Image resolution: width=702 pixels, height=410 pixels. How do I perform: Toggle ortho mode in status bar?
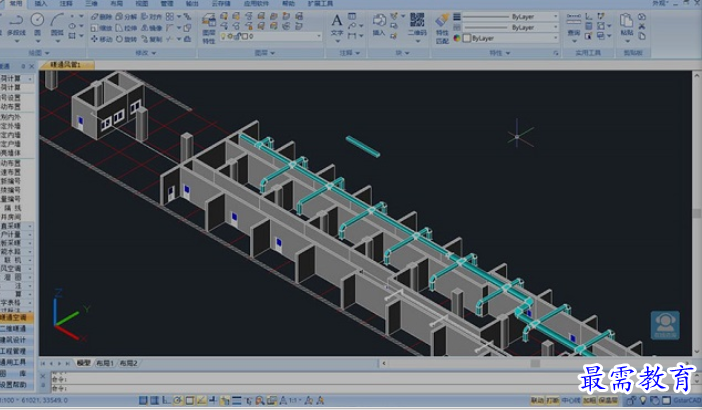166,401
